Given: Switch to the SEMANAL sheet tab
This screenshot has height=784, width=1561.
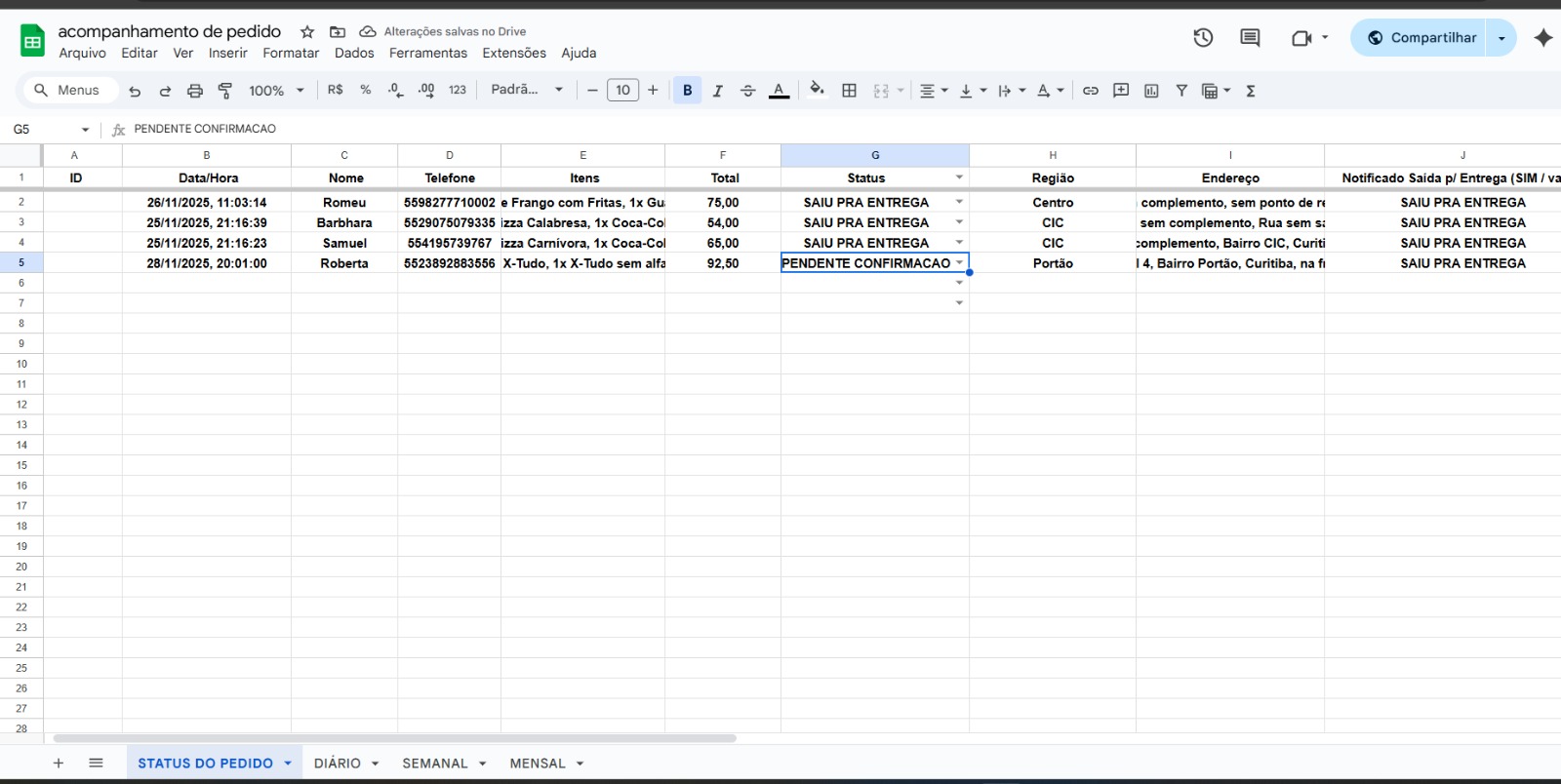Looking at the screenshot, I should point(435,764).
